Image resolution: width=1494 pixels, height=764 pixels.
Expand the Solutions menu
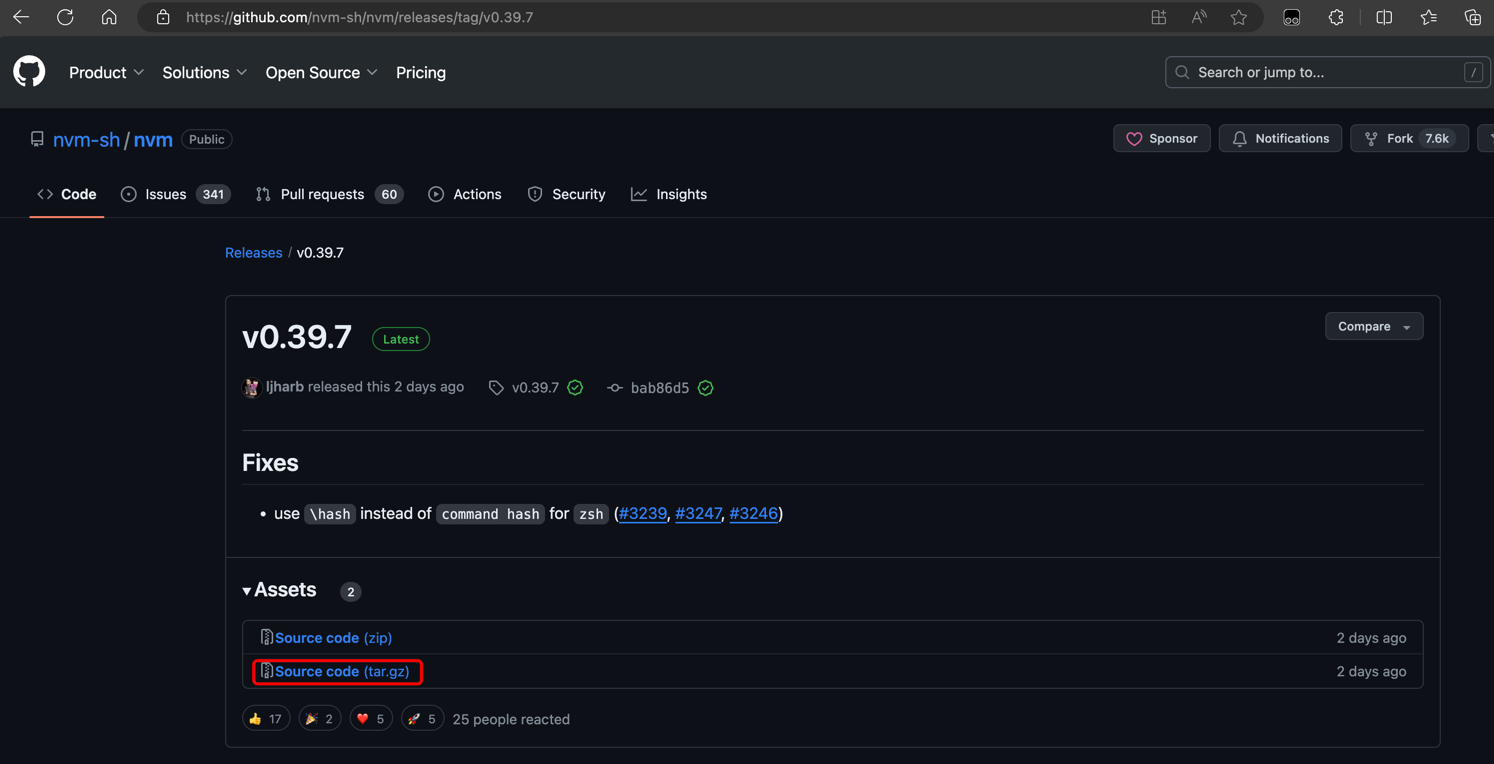coord(204,72)
